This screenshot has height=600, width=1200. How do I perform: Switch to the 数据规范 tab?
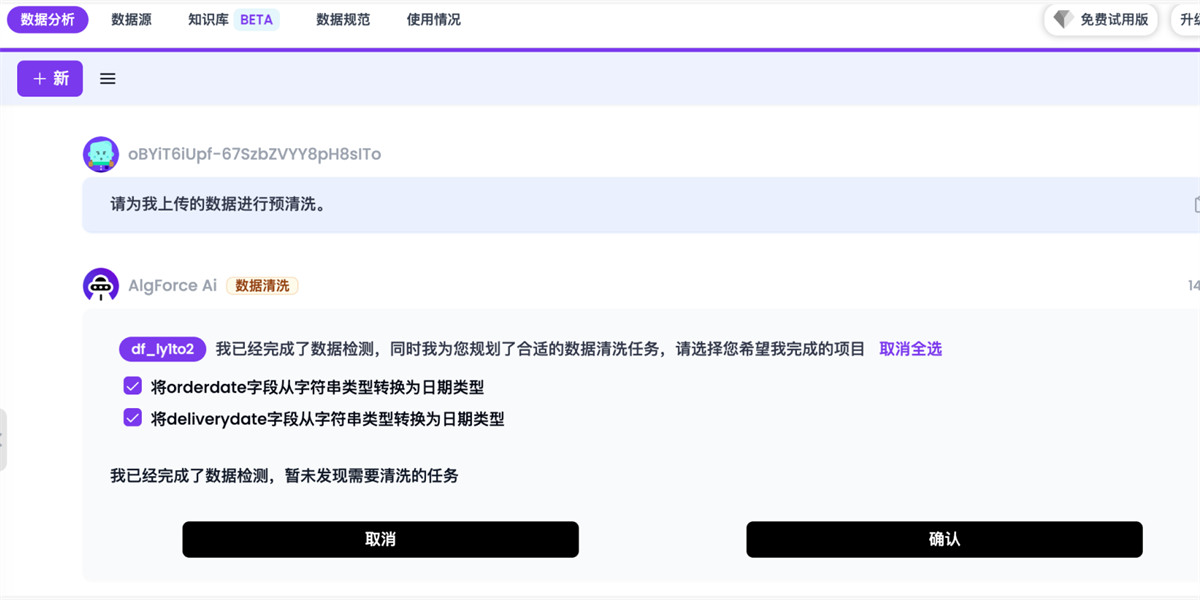342,19
